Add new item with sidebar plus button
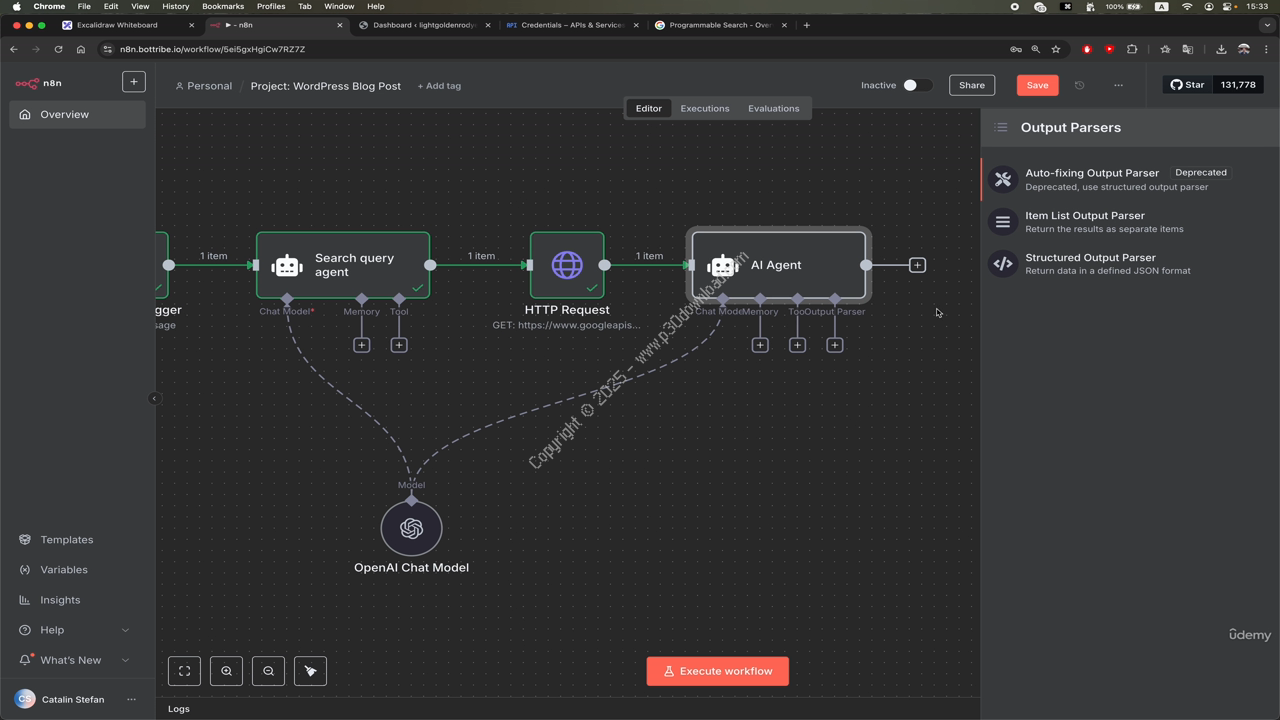Image resolution: width=1280 pixels, height=720 pixels. 133,82
